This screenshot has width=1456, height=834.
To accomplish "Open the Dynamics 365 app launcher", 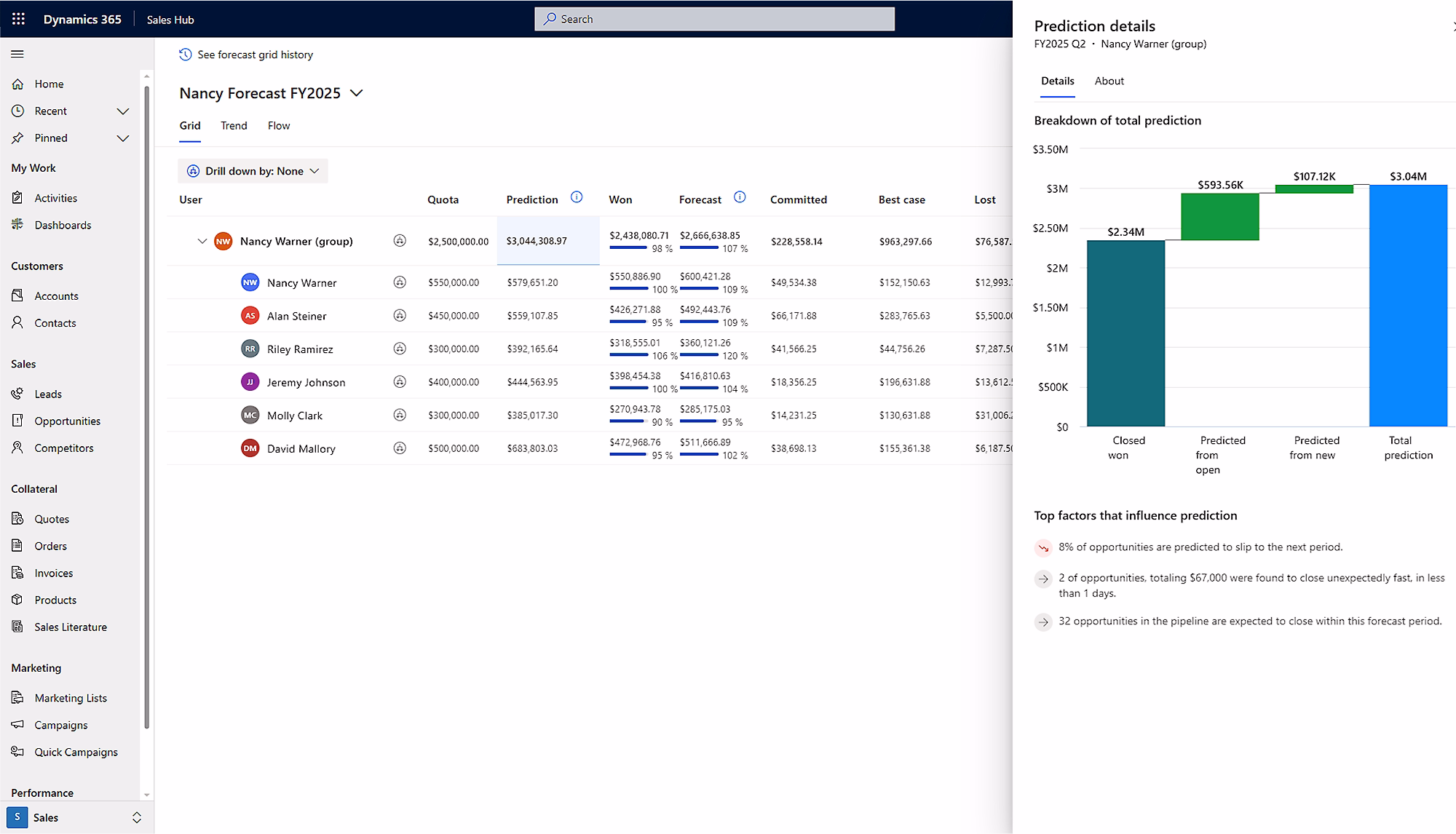I will tap(18, 19).
